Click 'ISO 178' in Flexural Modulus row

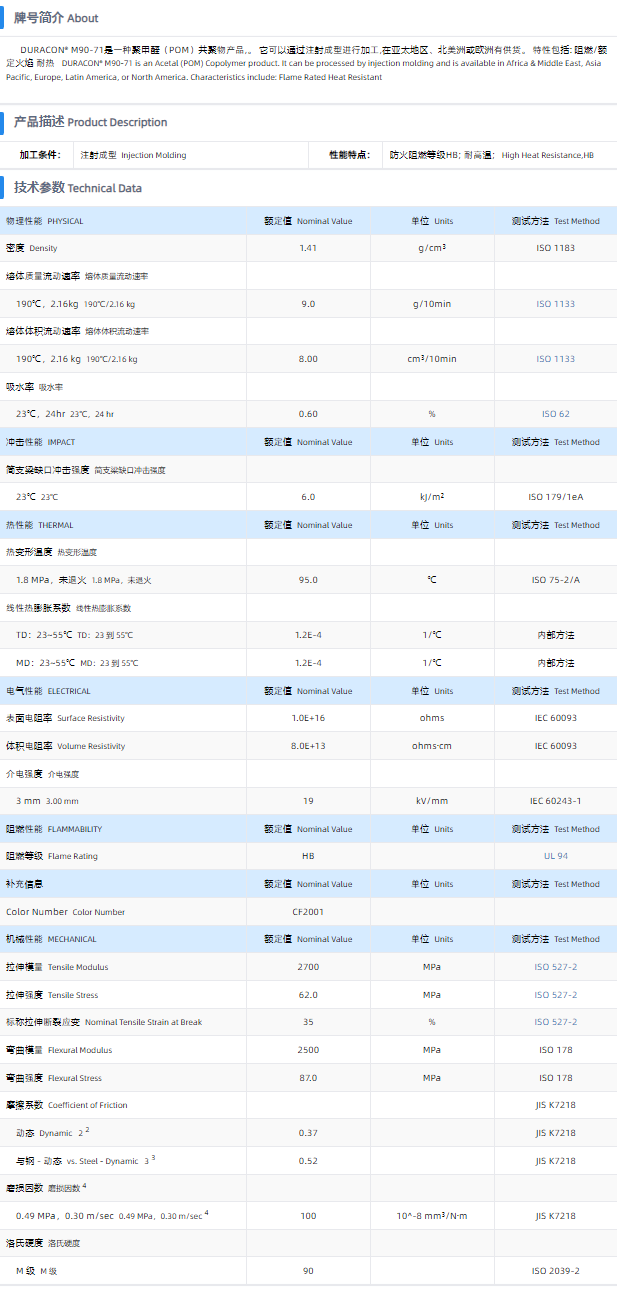(555, 1050)
